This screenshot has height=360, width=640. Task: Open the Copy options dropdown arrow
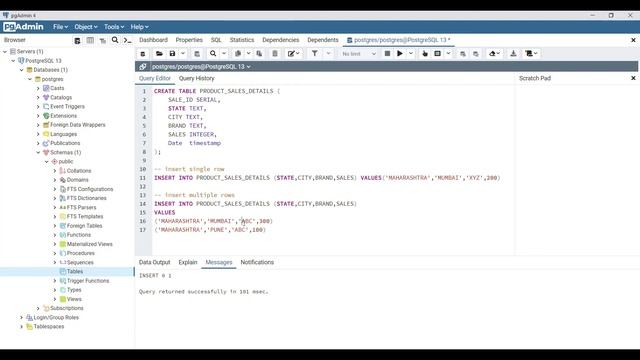click(249, 53)
